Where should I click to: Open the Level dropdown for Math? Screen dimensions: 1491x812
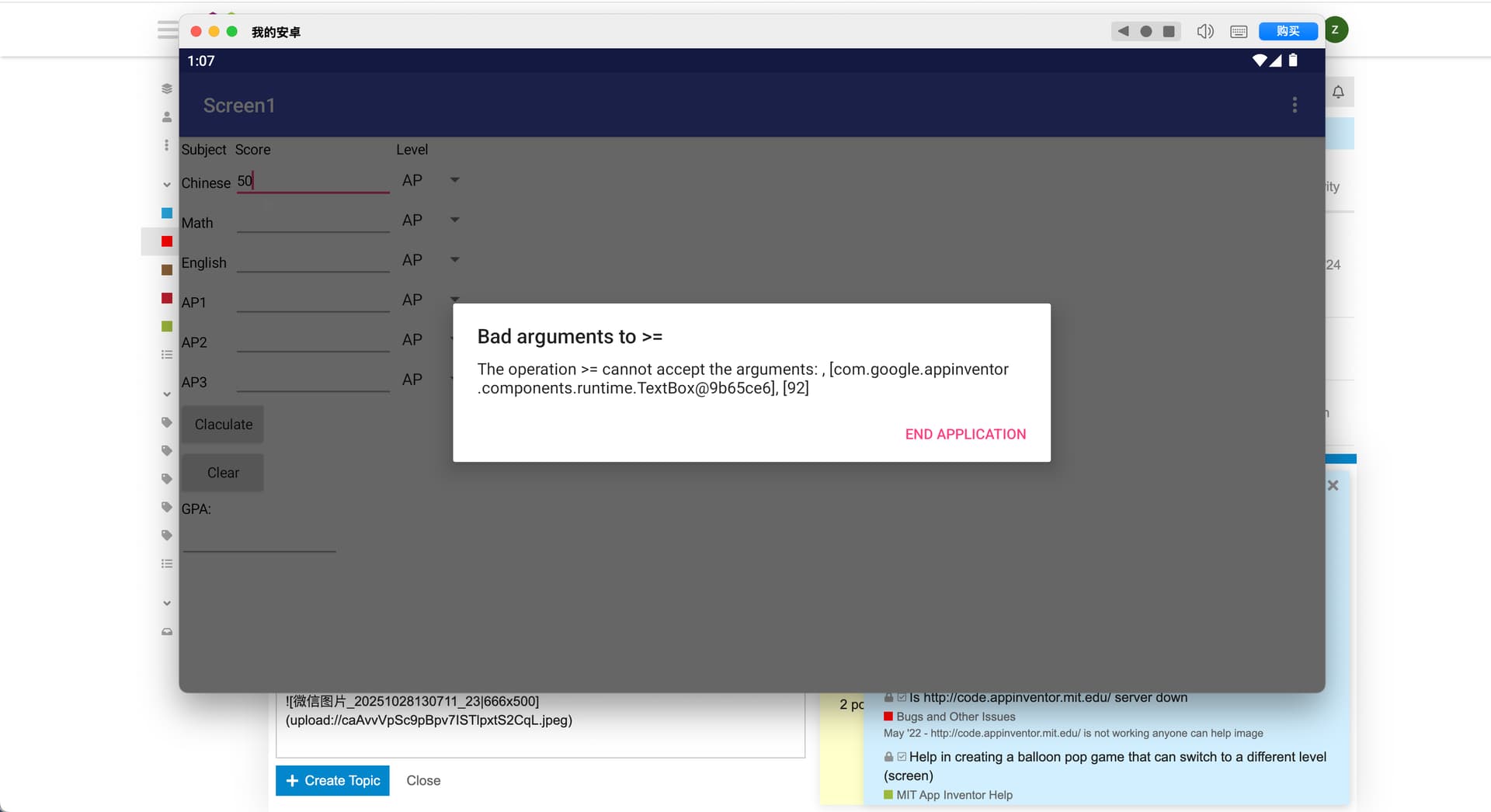(431, 220)
